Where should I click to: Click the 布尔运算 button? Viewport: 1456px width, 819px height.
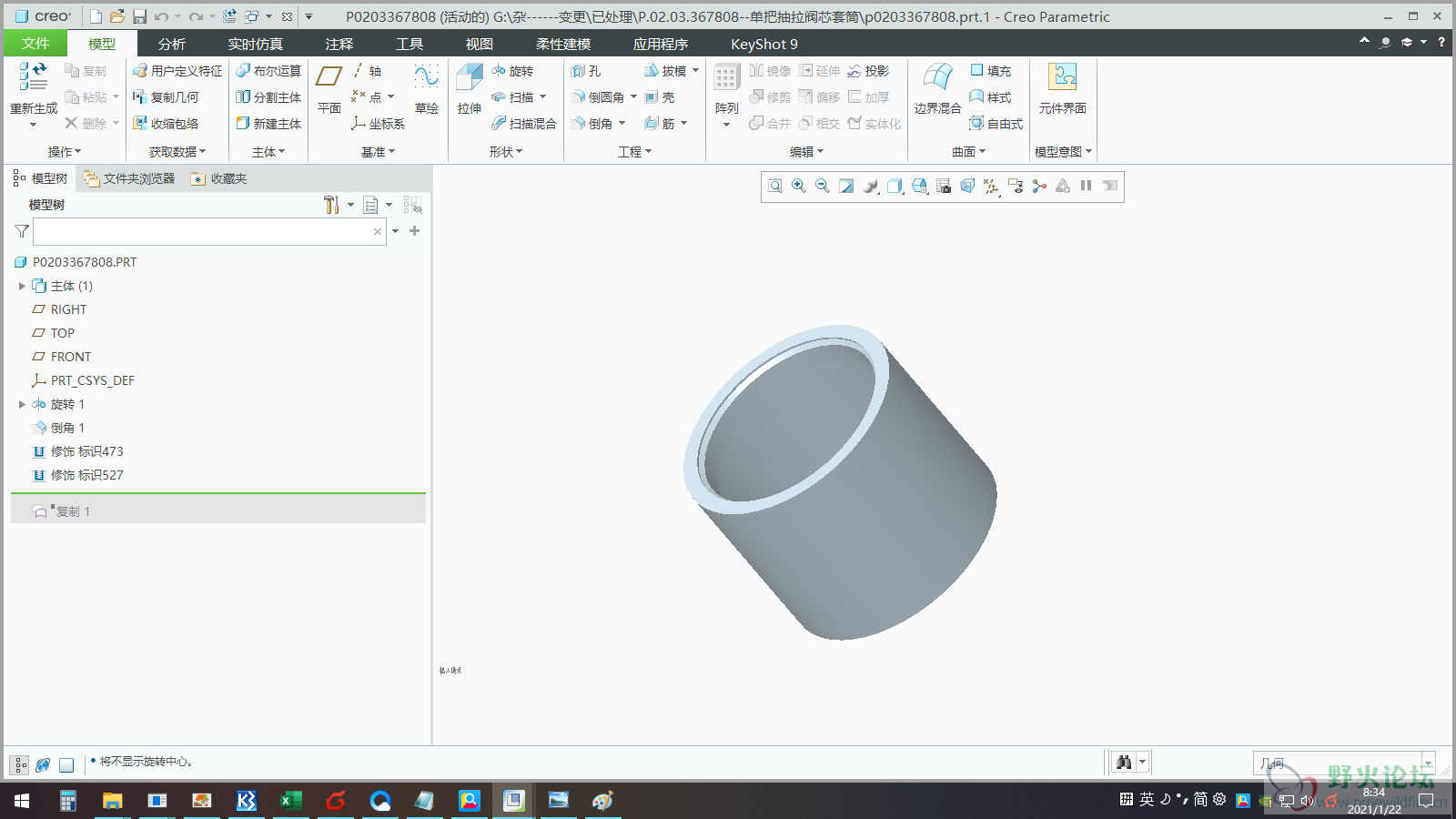[x=268, y=71]
